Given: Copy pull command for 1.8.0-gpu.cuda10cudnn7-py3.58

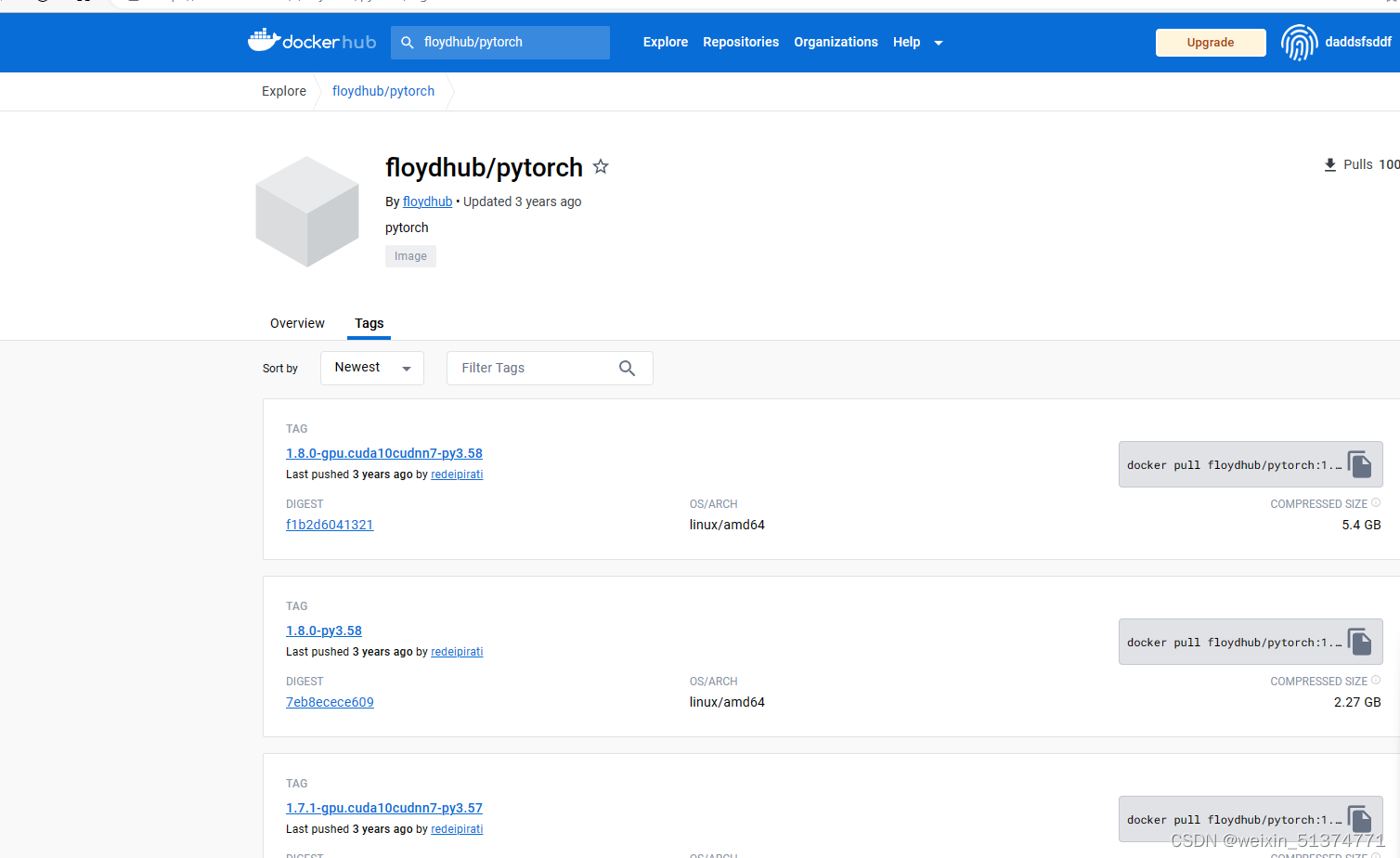Looking at the screenshot, I should click(1360, 464).
